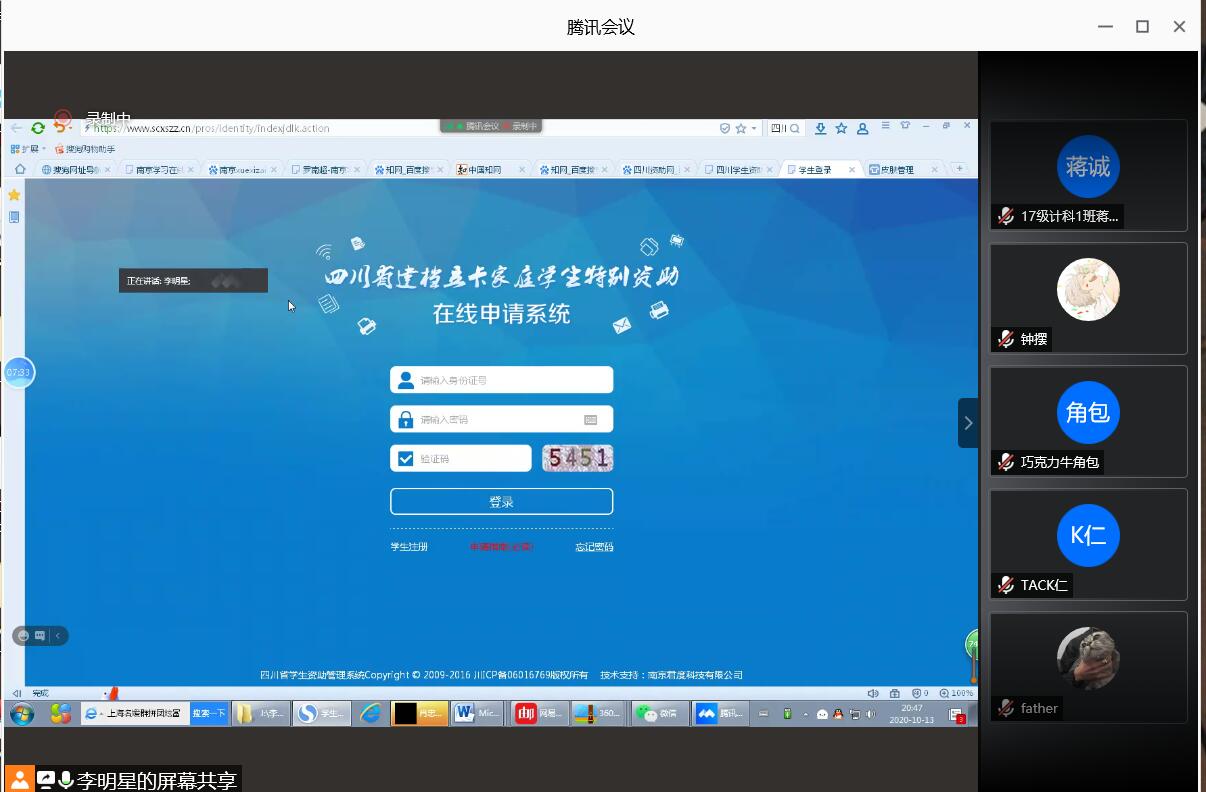Screen dimensions: 1206x792
Task: Switch to the 四川学生资助 tab
Action: [738, 170]
